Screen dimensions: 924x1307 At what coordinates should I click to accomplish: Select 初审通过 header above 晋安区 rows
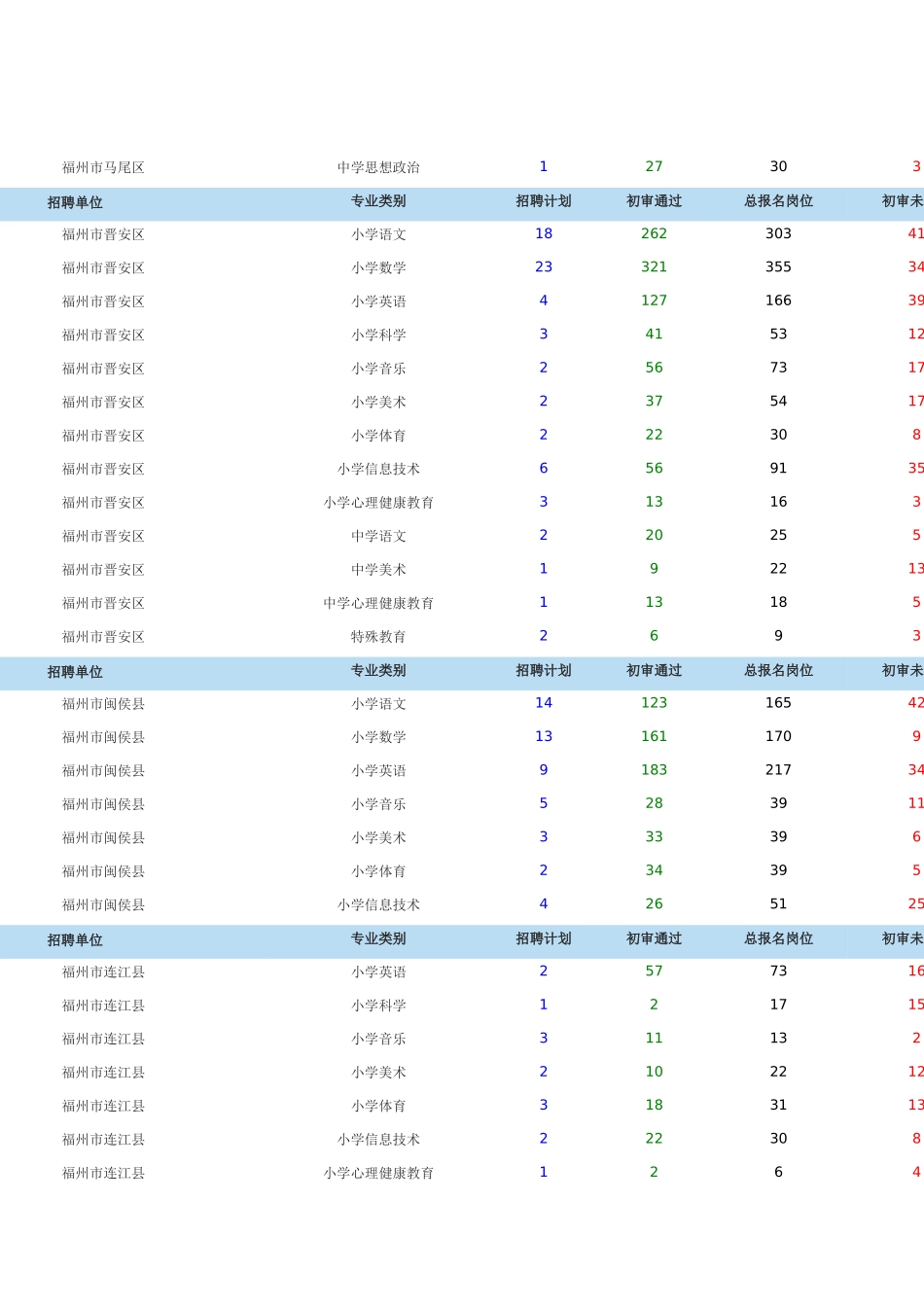[654, 201]
